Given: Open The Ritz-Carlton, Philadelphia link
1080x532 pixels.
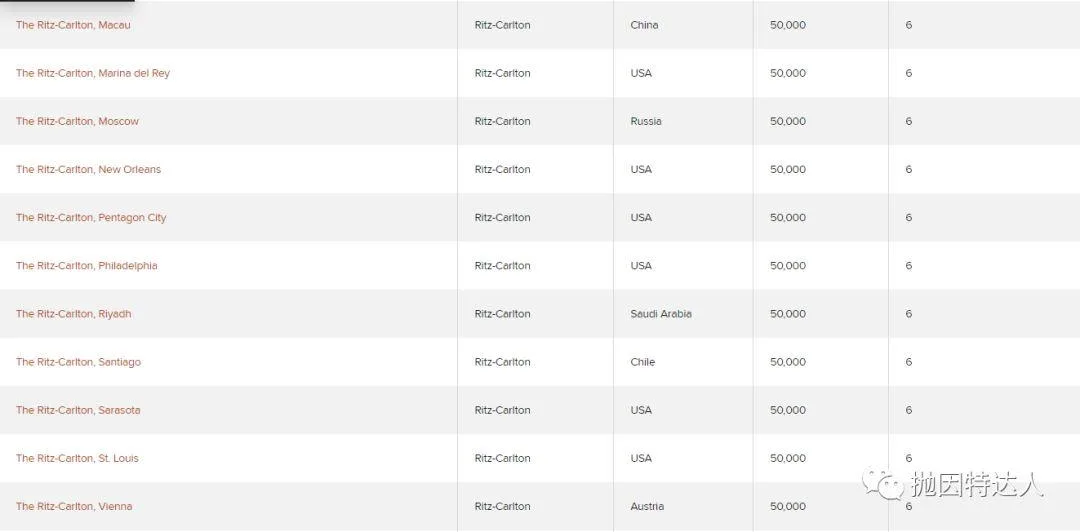Looking at the screenshot, I should click(87, 266).
